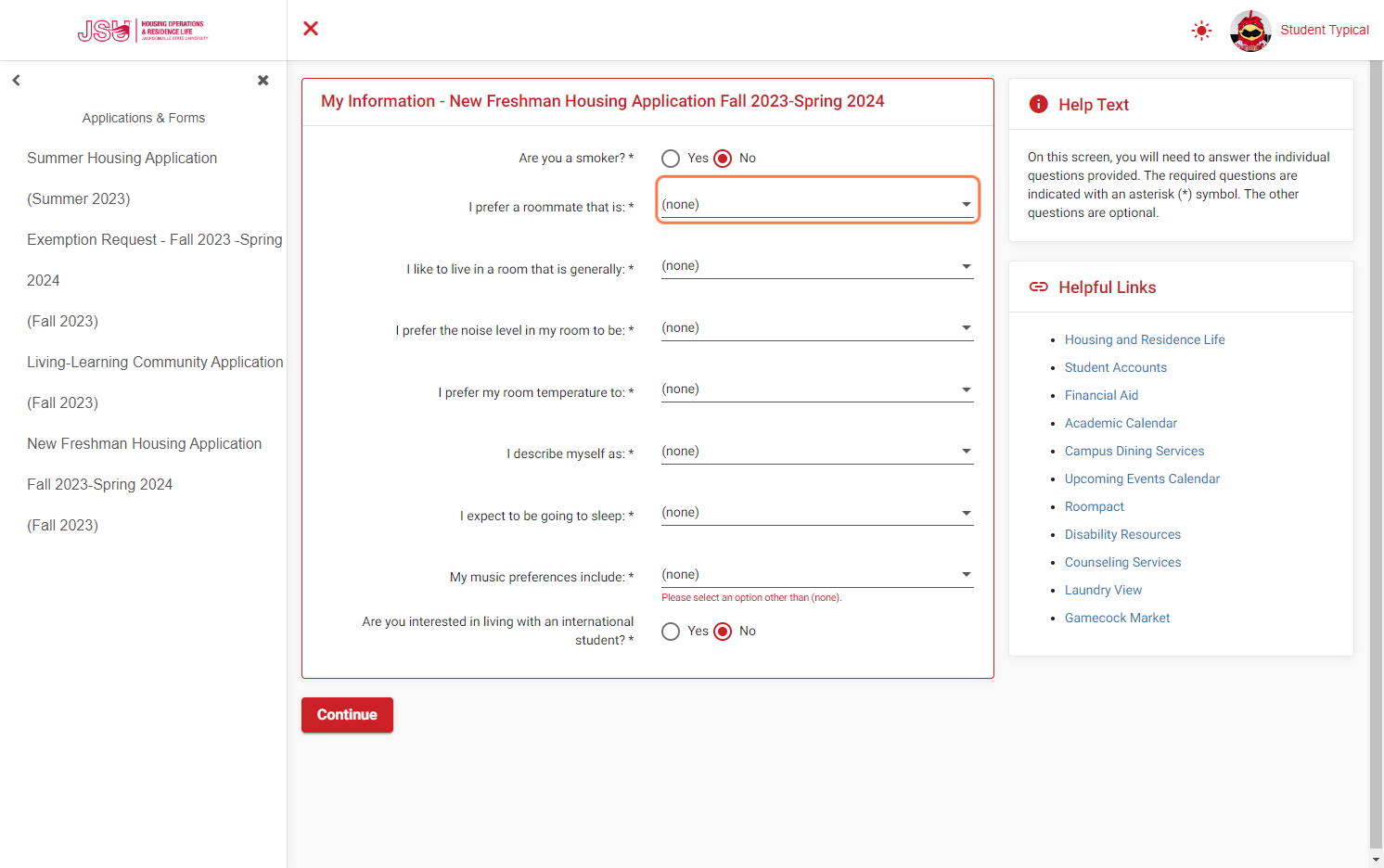Image resolution: width=1384 pixels, height=868 pixels.
Task: Click the red X close icon in header
Action: tap(311, 29)
